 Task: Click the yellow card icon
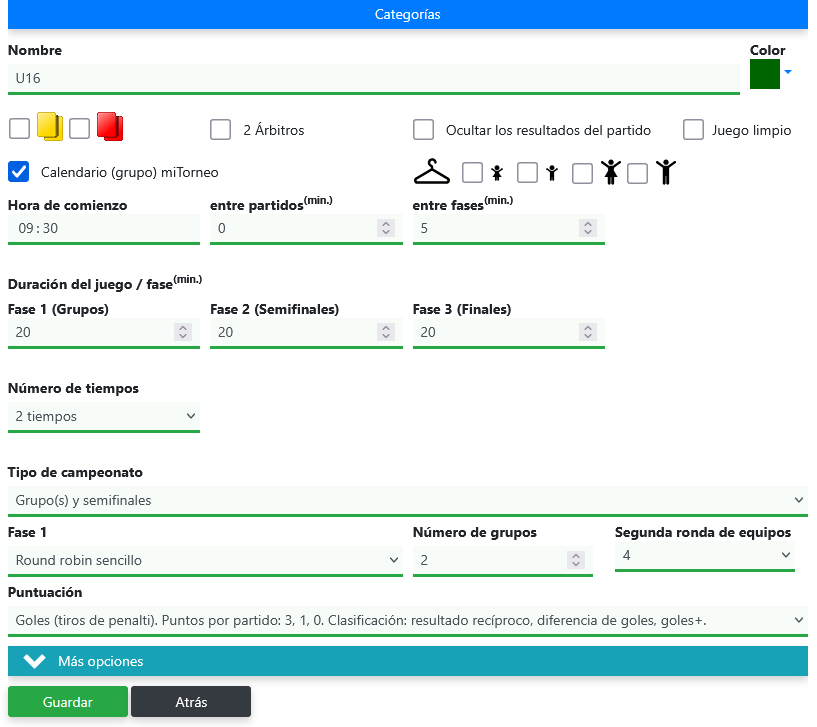(50, 127)
